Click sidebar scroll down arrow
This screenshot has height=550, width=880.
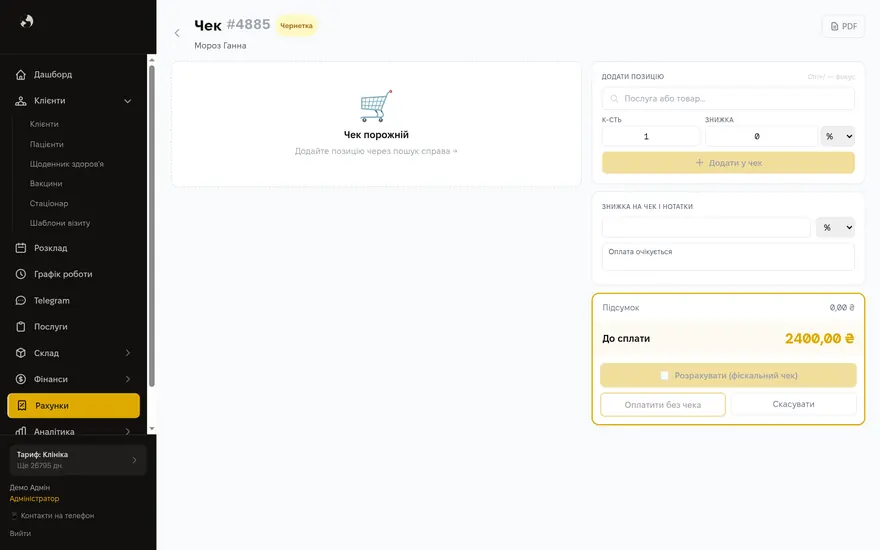click(x=152, y=429)
